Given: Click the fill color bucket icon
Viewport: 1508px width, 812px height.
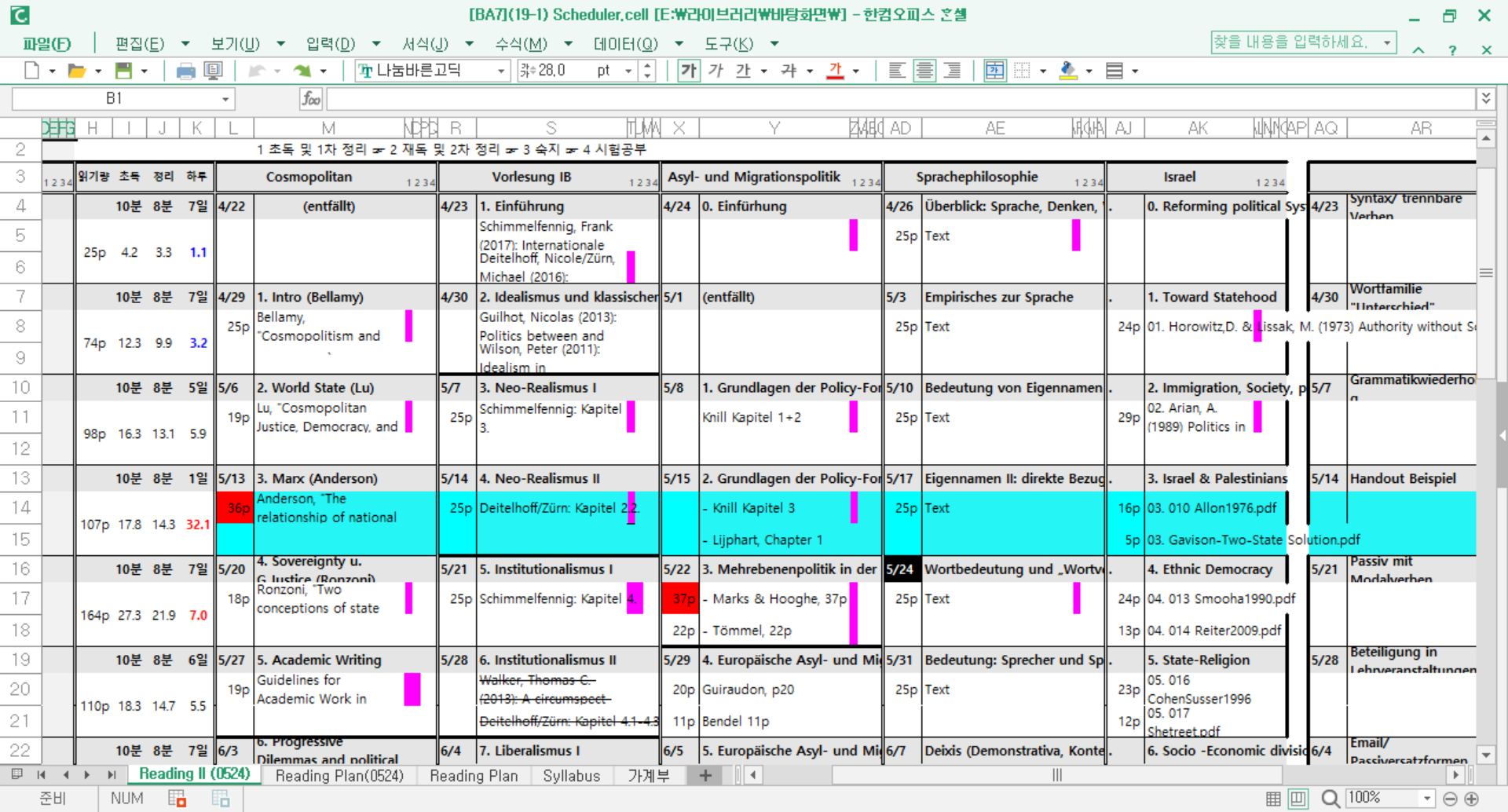Looking at the screenshot, I should pyautogui.click(x=1067, y=71).
